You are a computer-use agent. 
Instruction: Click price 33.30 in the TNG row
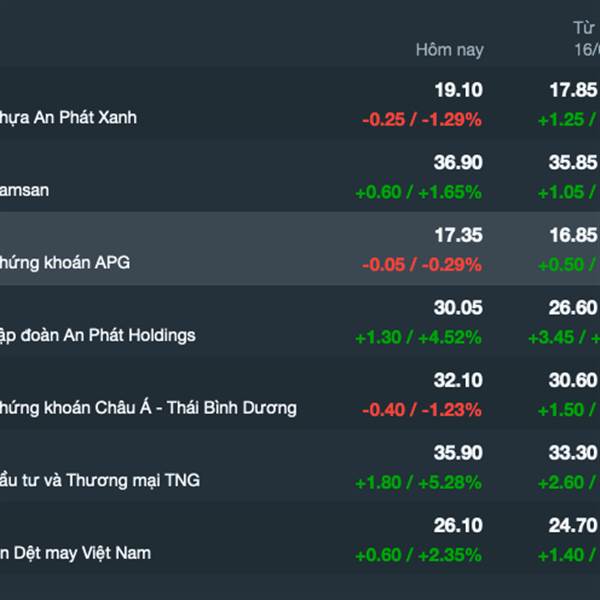[573, 453]
